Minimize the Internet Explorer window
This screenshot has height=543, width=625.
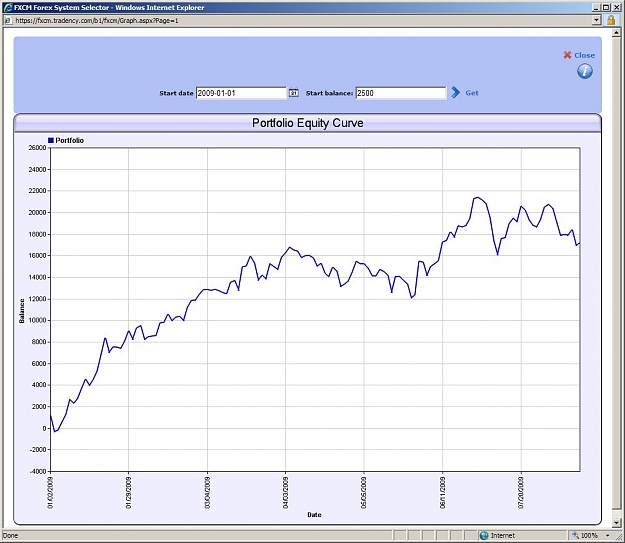click(x=596, y=7)
